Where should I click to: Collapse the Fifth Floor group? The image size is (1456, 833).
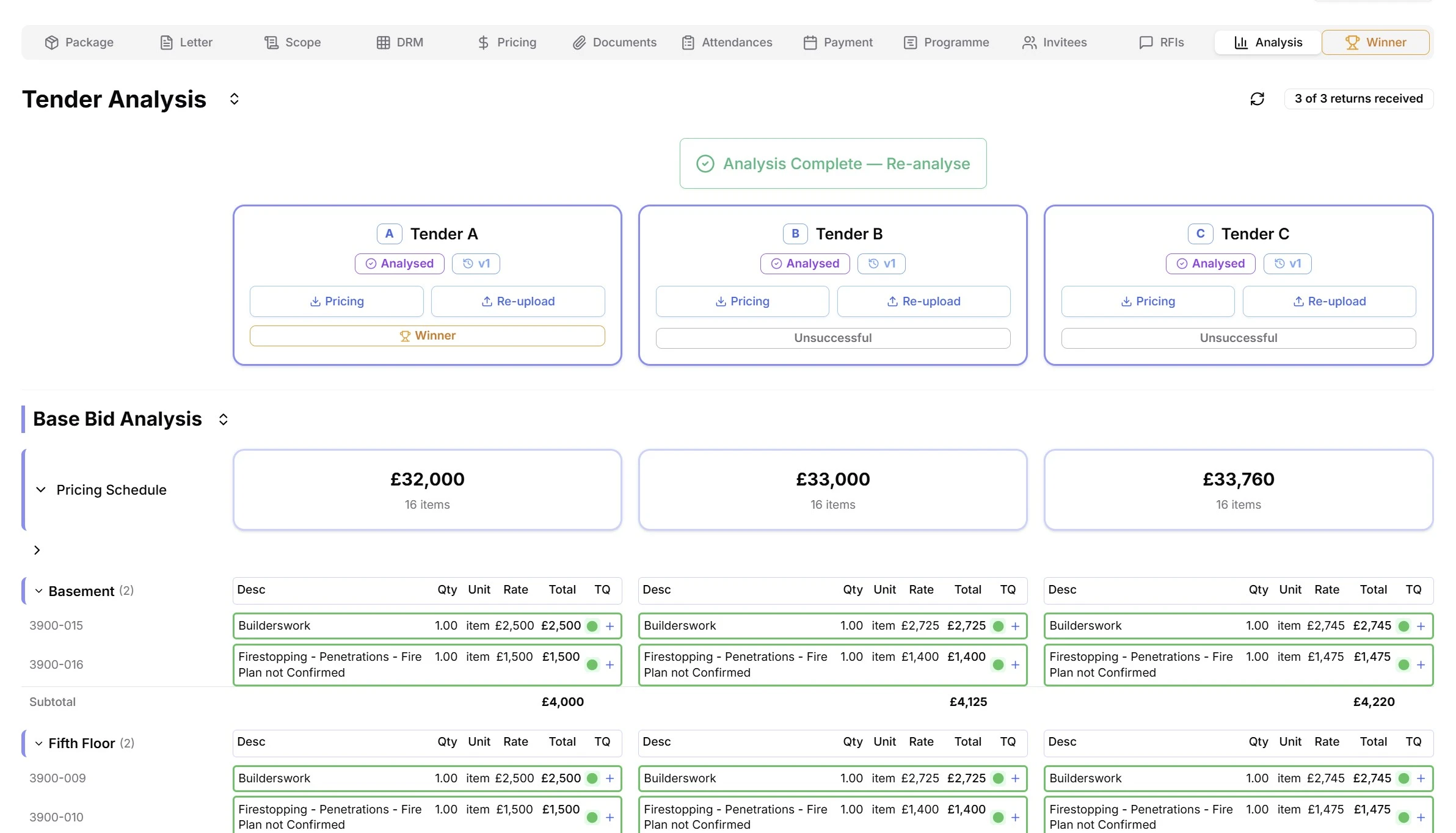point(38,743)
